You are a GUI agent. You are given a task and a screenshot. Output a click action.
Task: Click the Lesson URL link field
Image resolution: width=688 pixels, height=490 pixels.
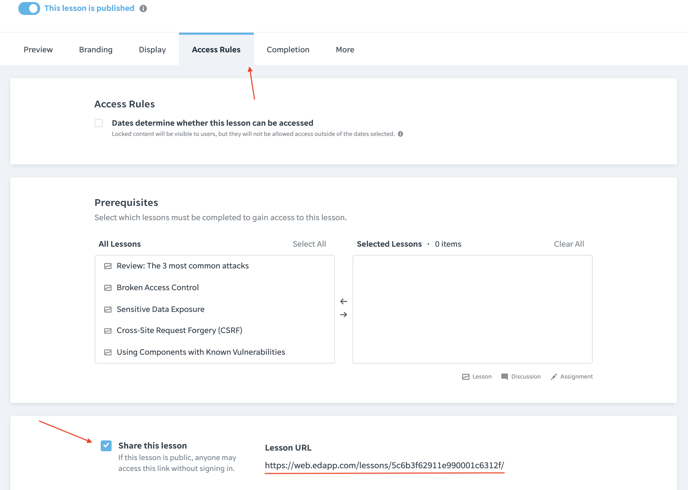pos(384,465)
